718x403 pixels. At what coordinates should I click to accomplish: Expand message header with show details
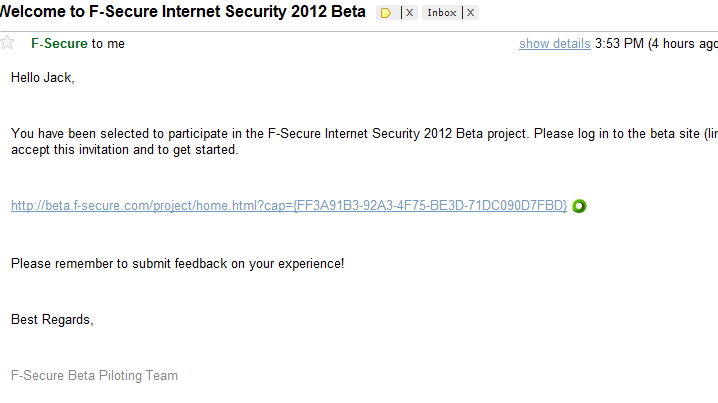(x=554, y=44)
